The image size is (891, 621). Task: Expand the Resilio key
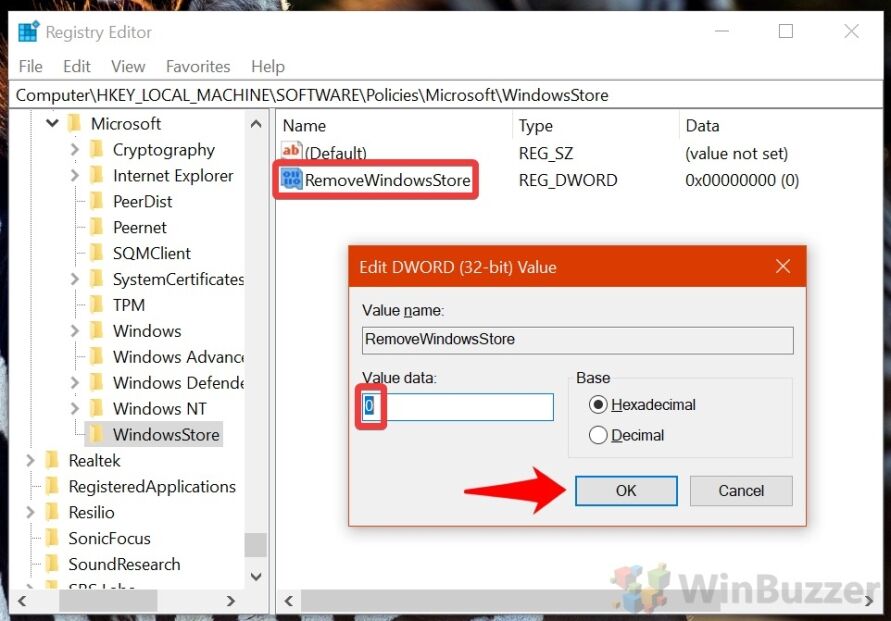pyautogui.click(x=30, y=512)
